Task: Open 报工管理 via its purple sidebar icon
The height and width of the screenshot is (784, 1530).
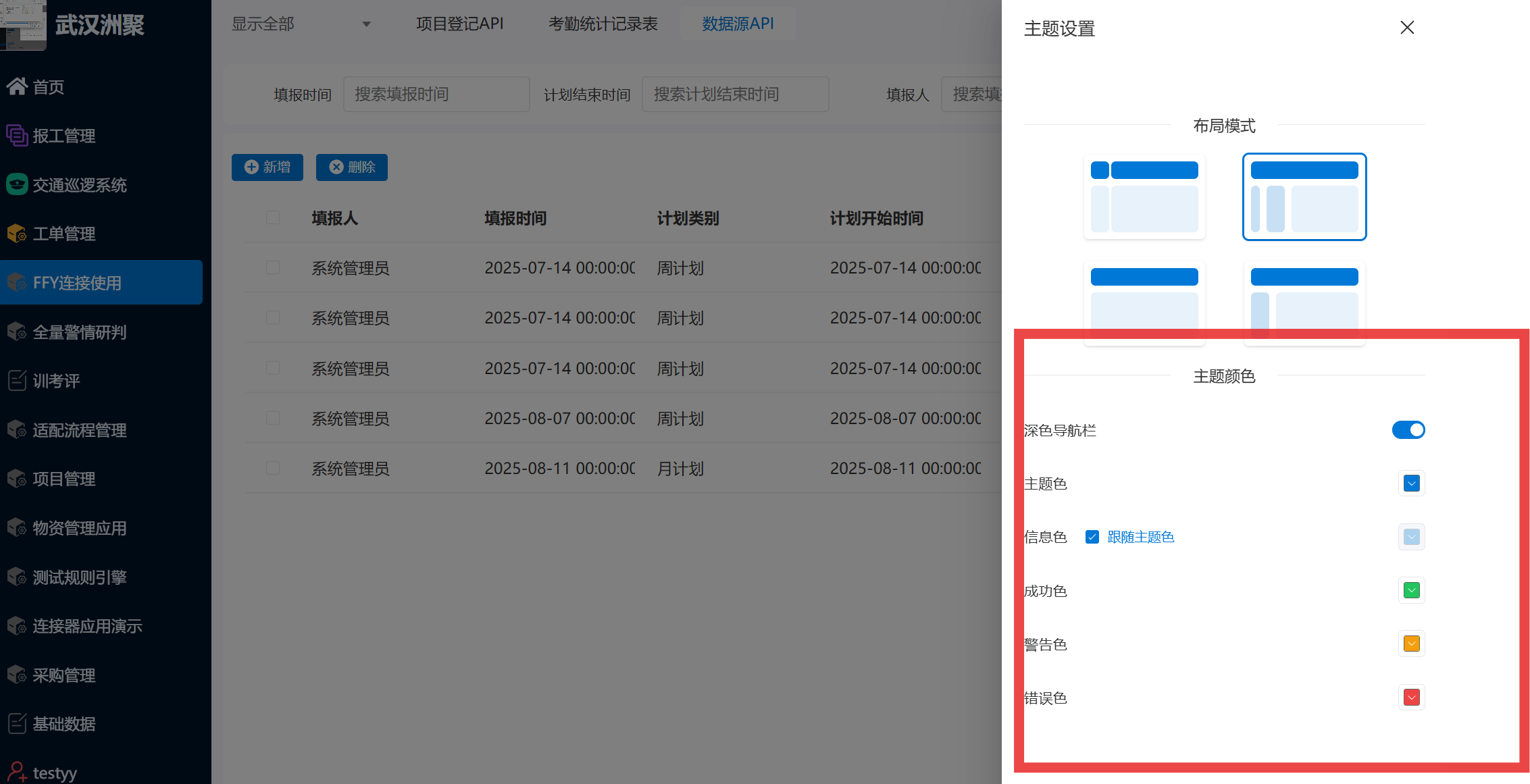Action: (17, 136)
